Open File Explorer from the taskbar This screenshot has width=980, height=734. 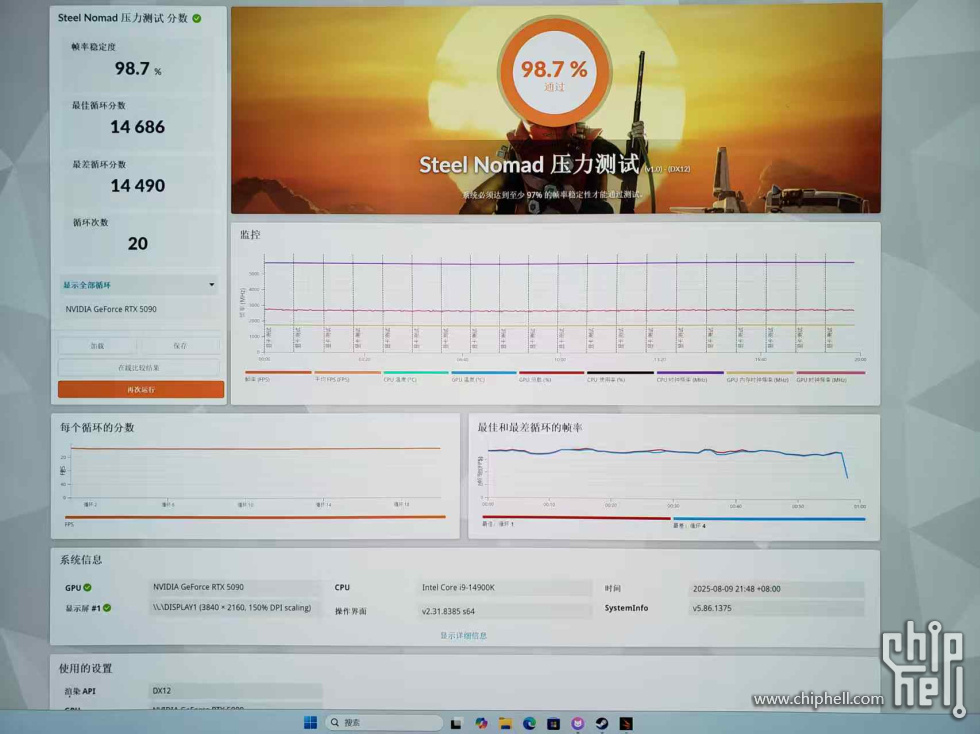(x=505, y=723)
